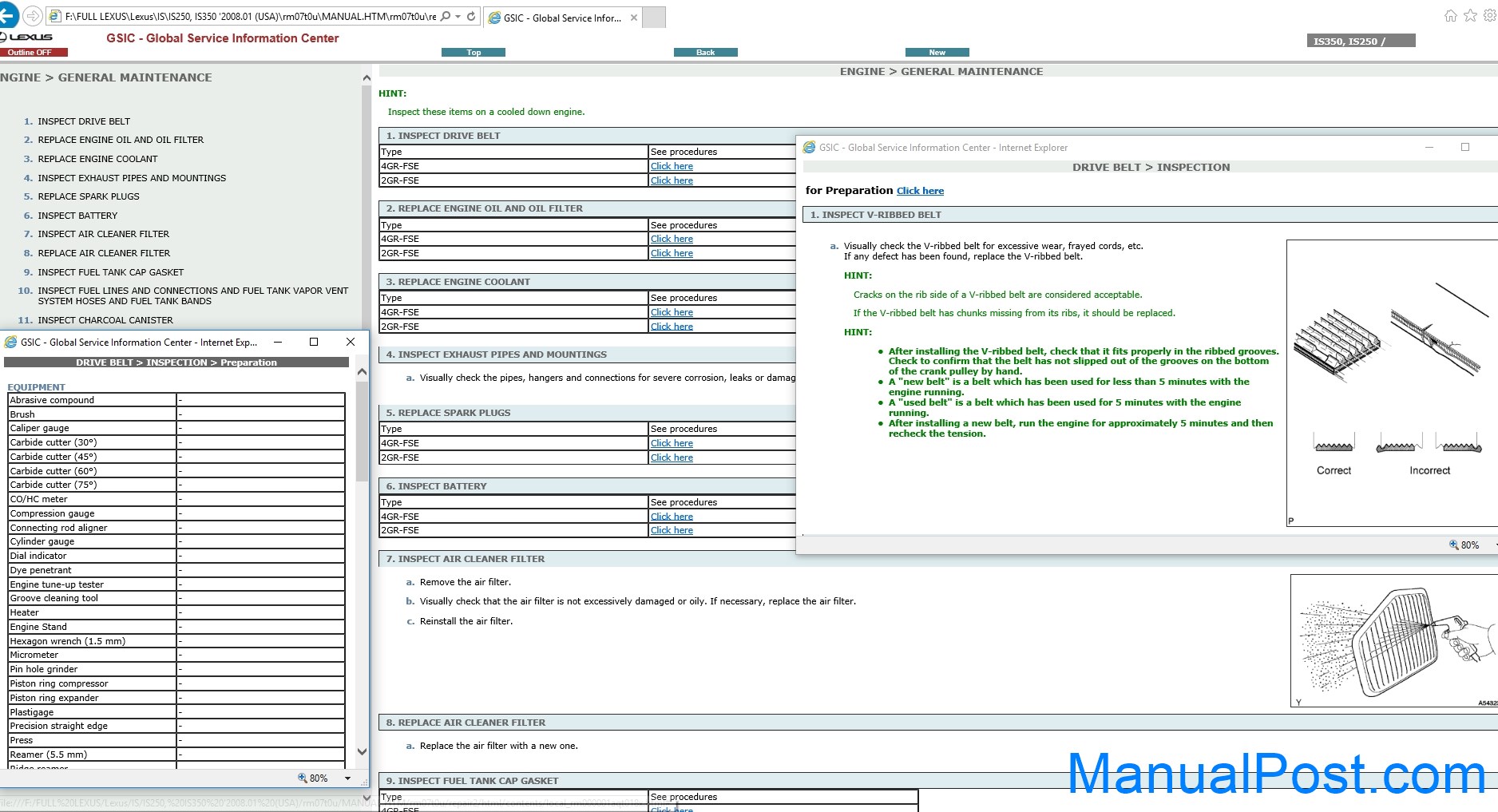Open a new blank browser tab
This screenshot has height=812, width=1498.
654,18
